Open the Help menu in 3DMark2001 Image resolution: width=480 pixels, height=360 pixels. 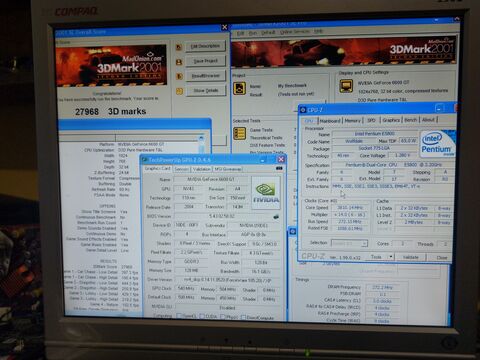pyautogui.click(x=318, y=31)
